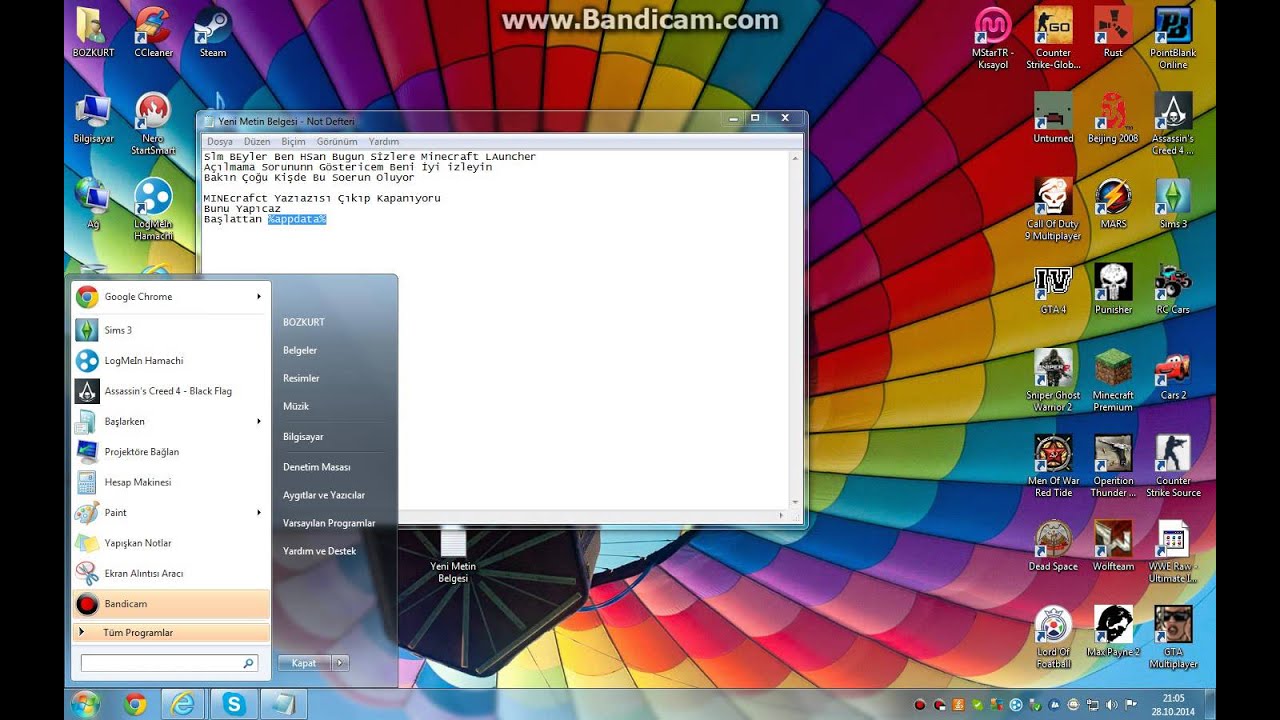The width and height of the screenshot is (1280, 720).
Task: Select the Bilgisayar desktop icon
Action: (93, 118)
